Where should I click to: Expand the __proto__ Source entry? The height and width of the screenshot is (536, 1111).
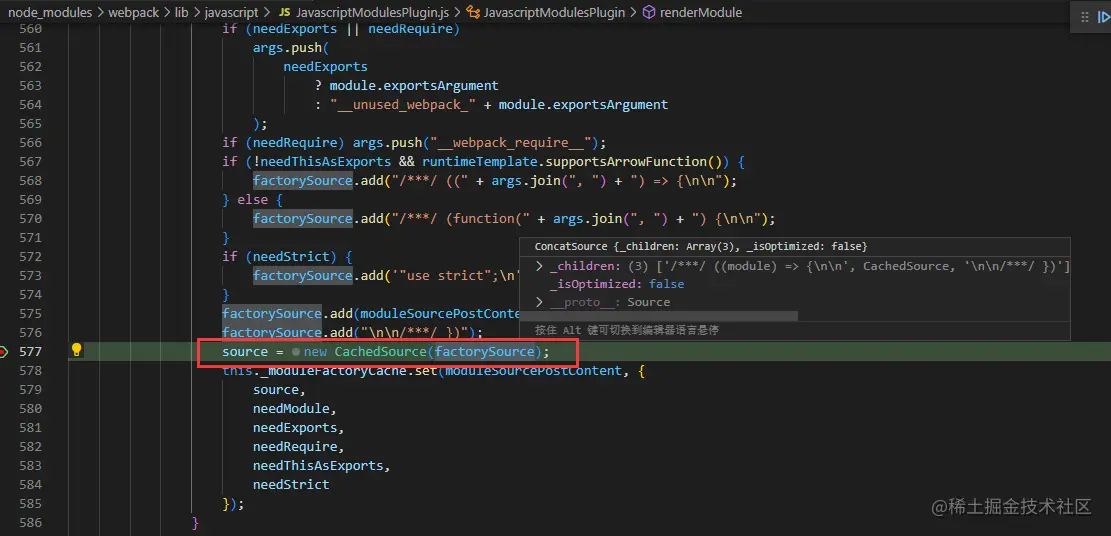pyautogui.click(x=539, y=302)
